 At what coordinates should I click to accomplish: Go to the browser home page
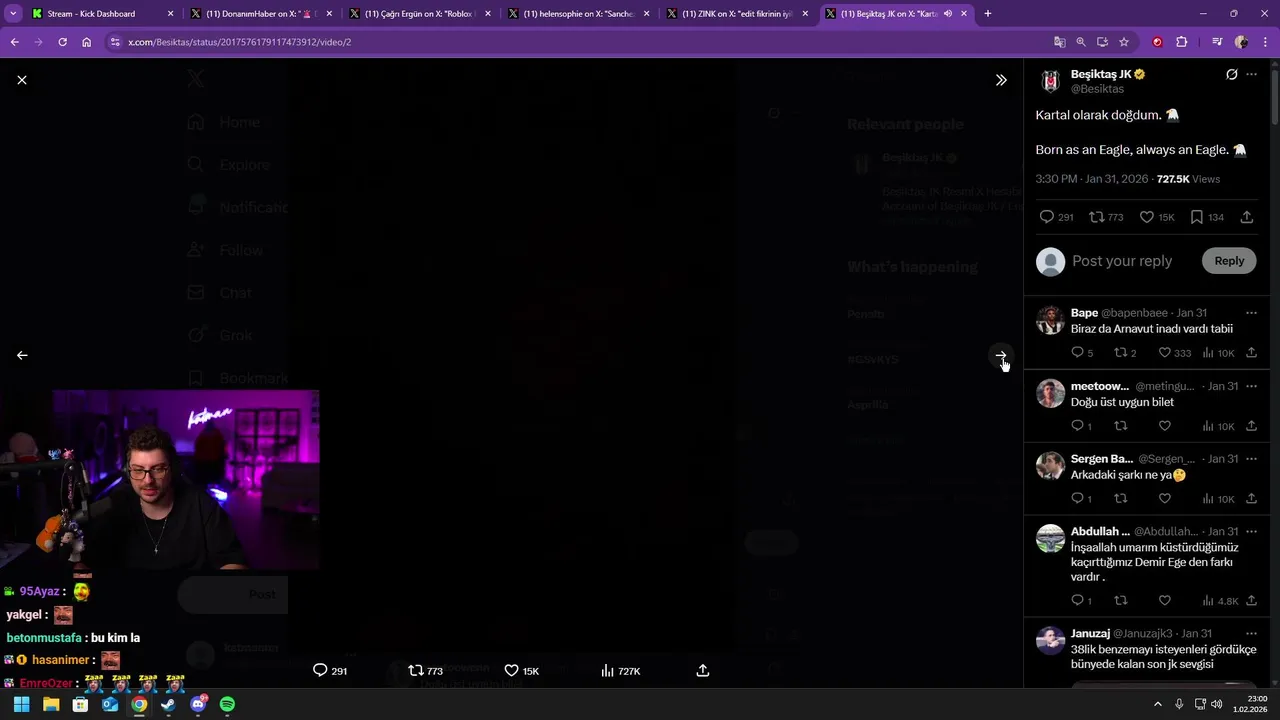click(87, 42)
